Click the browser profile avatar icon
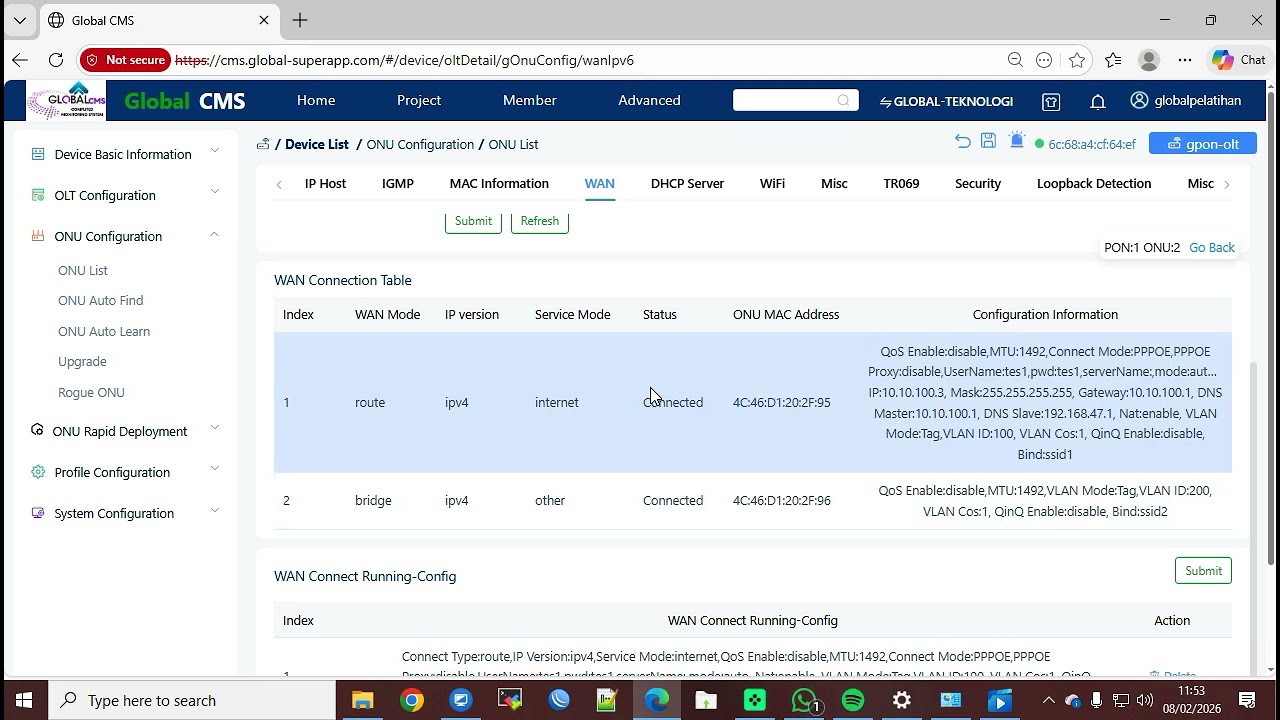1280x720 pixels. click(x=1149, y=60)
